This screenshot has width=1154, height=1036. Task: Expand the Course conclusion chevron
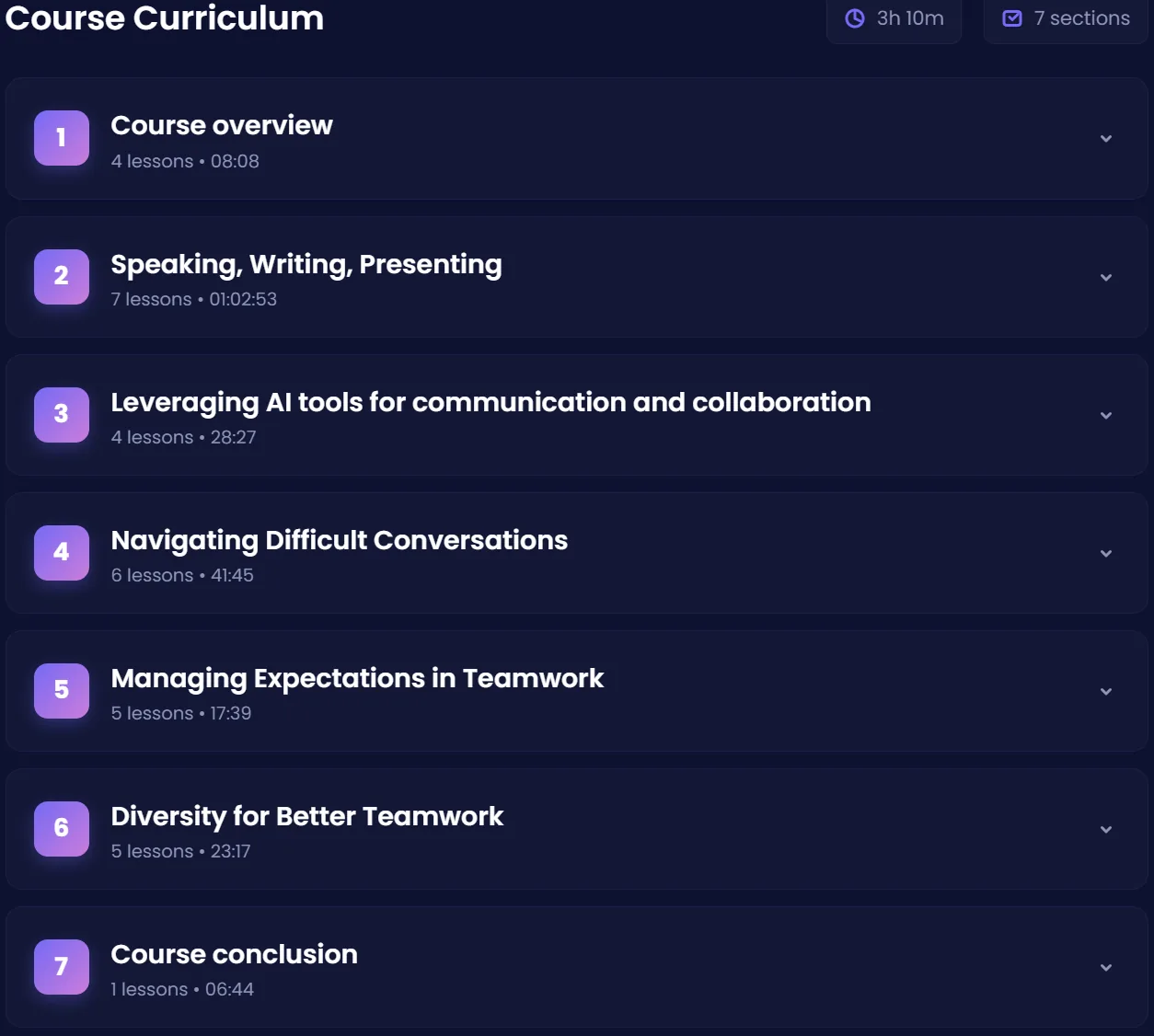(1106, 967)
